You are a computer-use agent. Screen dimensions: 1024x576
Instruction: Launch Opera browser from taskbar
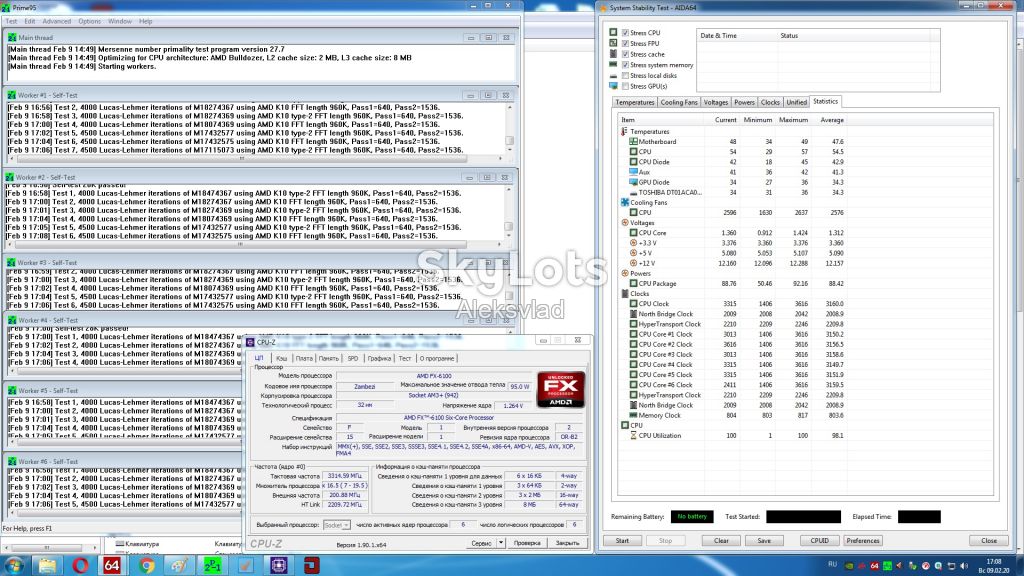80,565
